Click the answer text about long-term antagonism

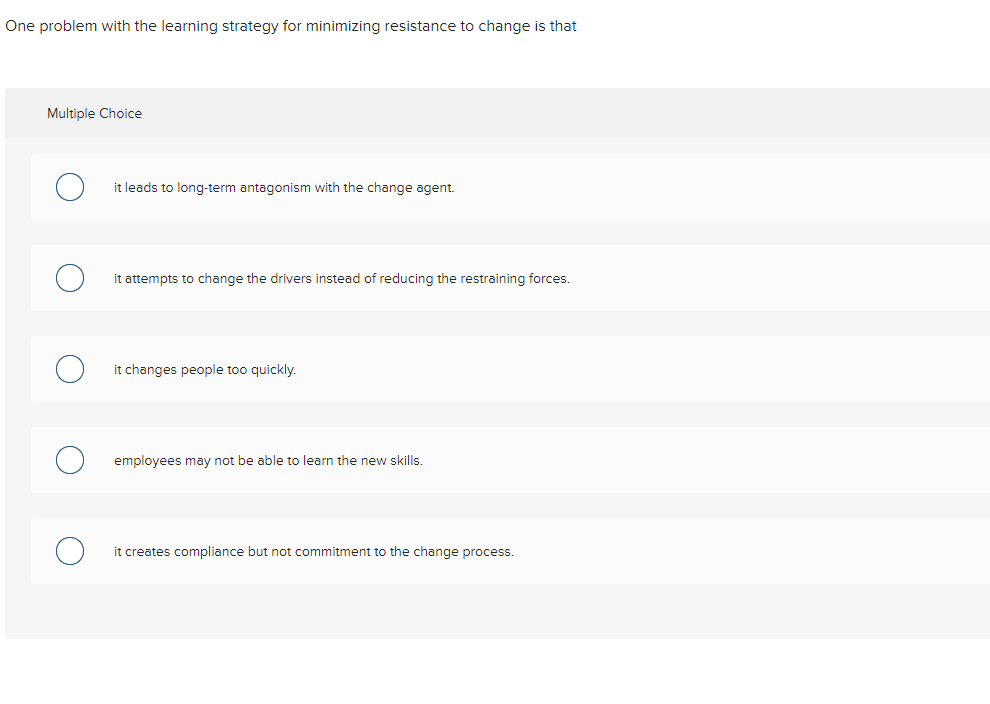pyautogui.click(x=284, y=187)
